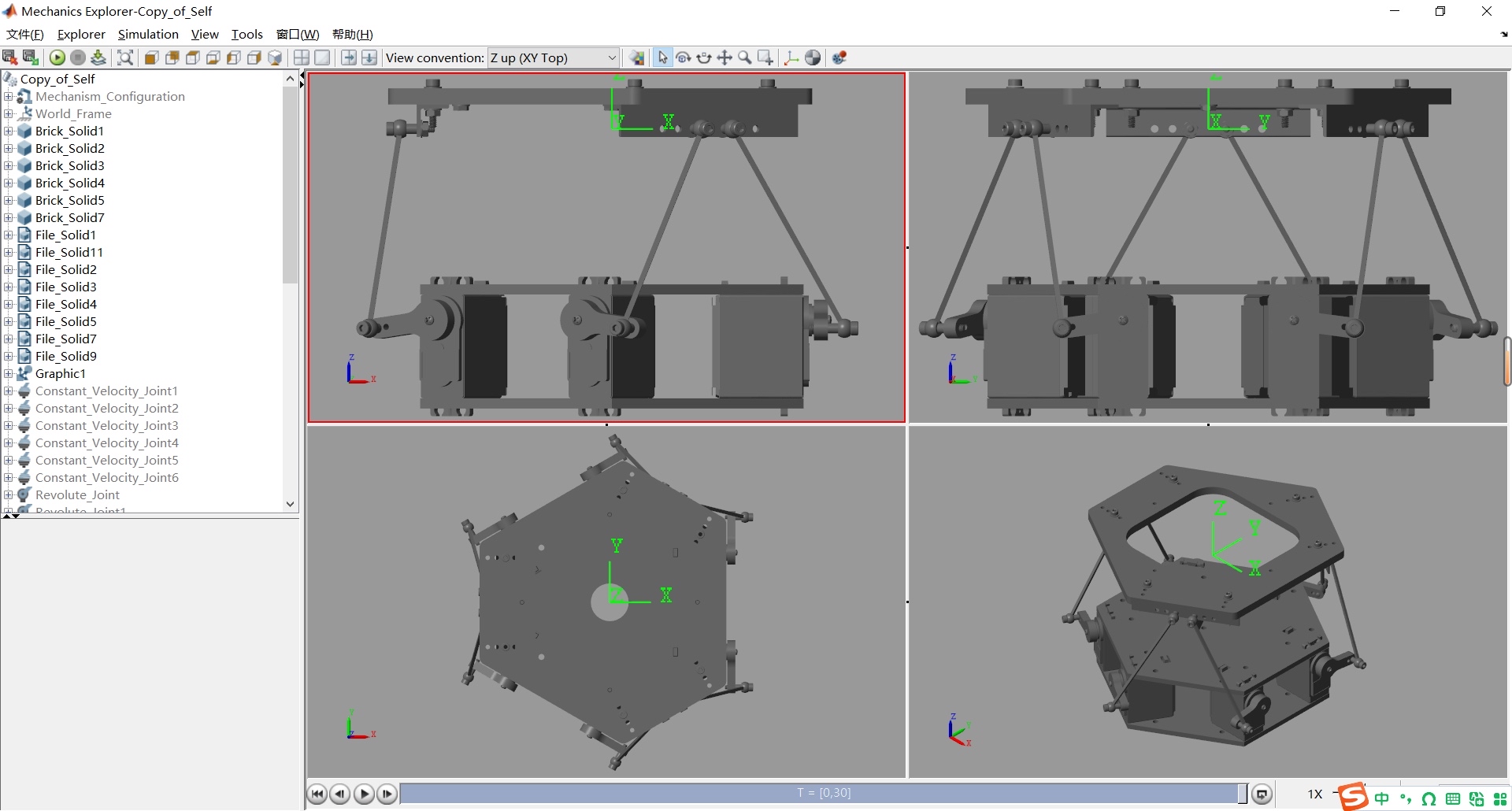Open the View menu
Screen dimensions: 1512x811
(205, 34)
